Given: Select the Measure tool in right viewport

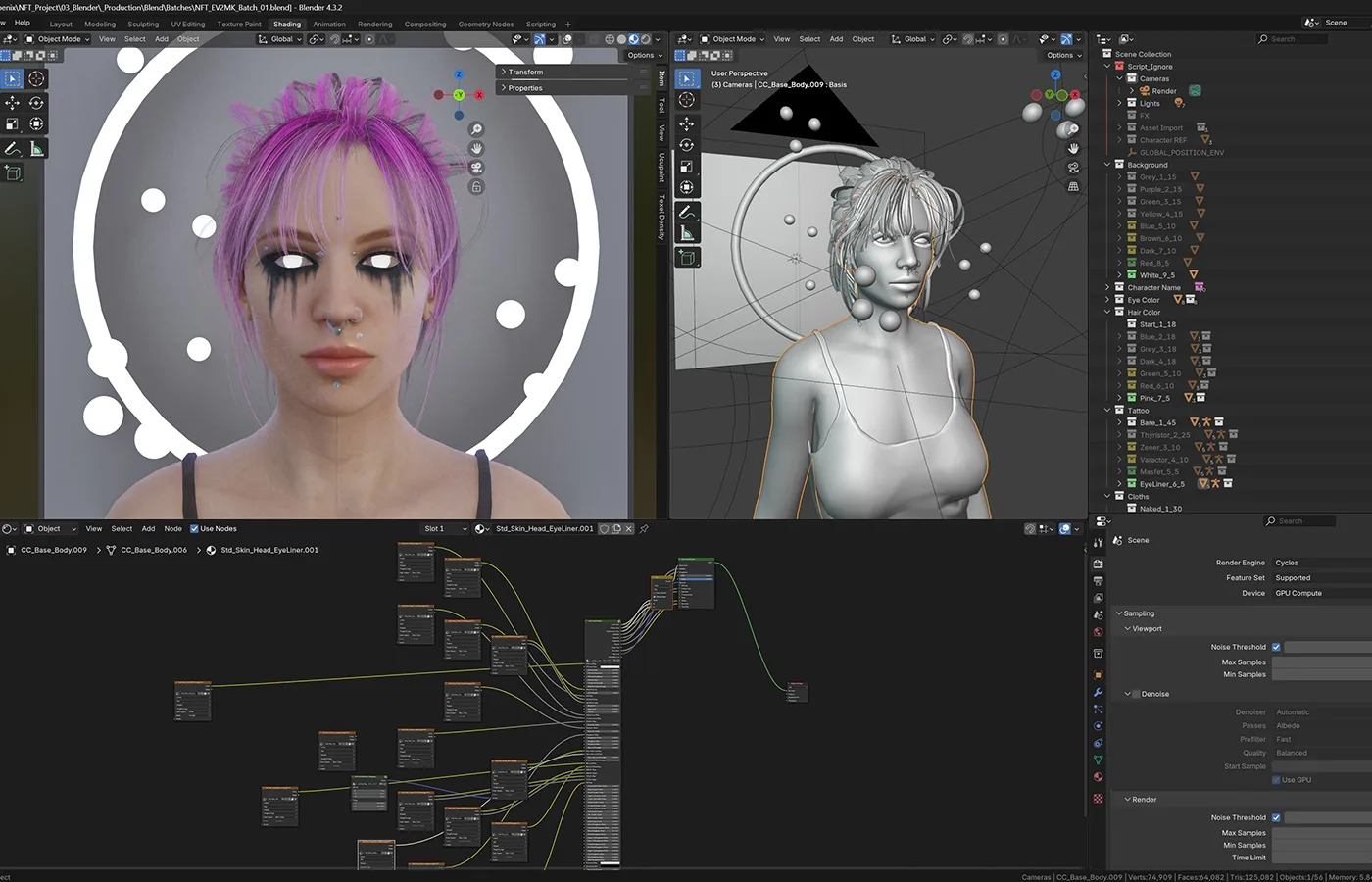Looking at the screenshot, I should [x=686, y=233].
